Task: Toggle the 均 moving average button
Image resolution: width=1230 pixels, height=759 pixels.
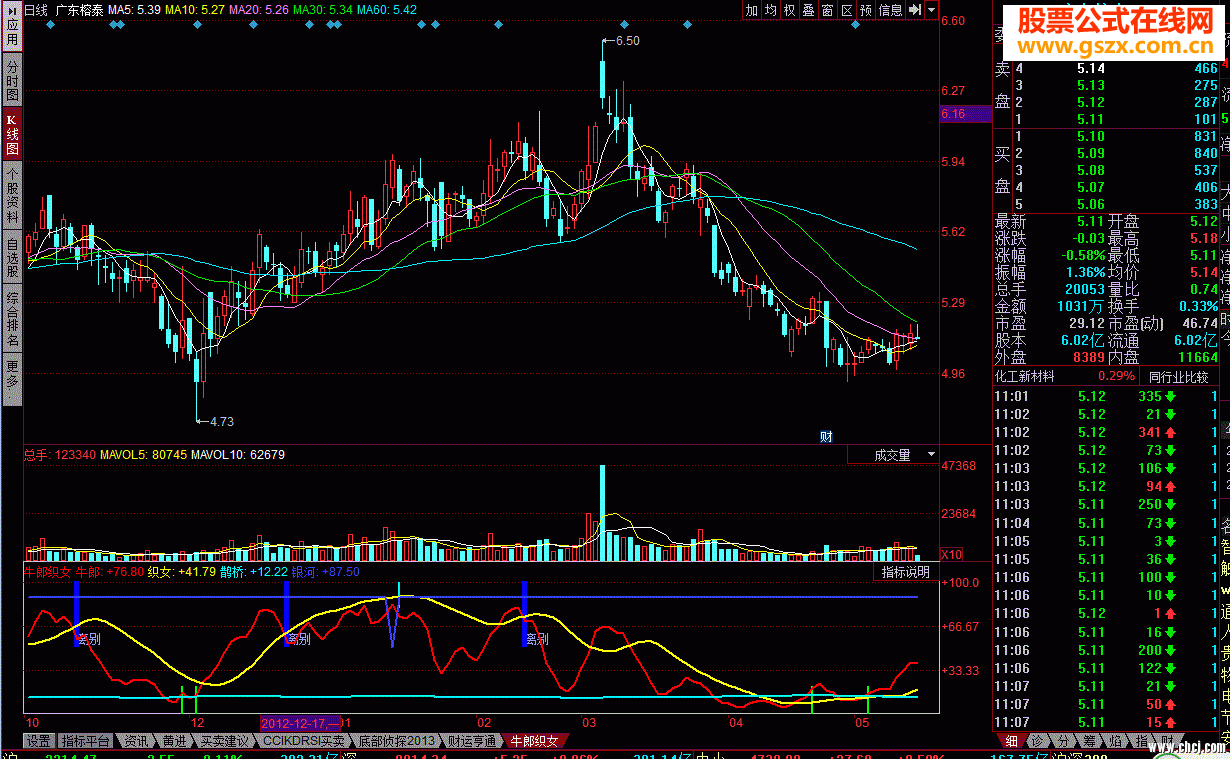Action: pos(770,10)
